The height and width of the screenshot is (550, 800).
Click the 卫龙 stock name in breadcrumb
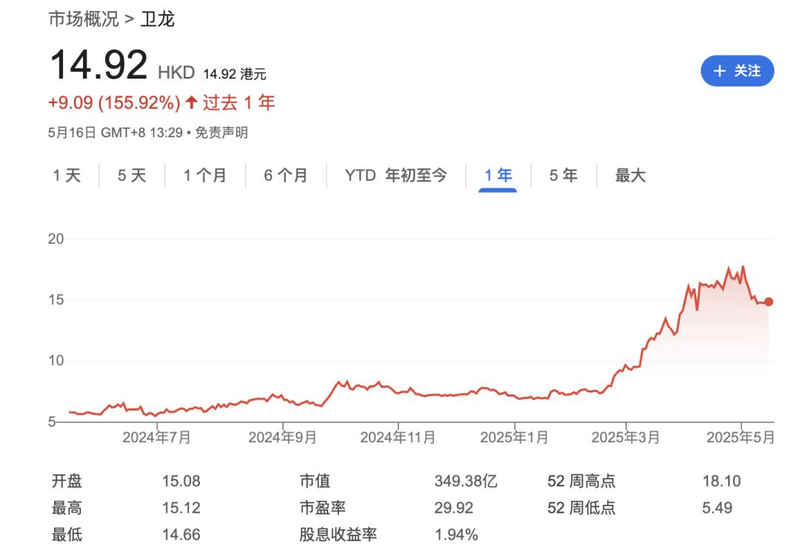(x=157, y=19)
